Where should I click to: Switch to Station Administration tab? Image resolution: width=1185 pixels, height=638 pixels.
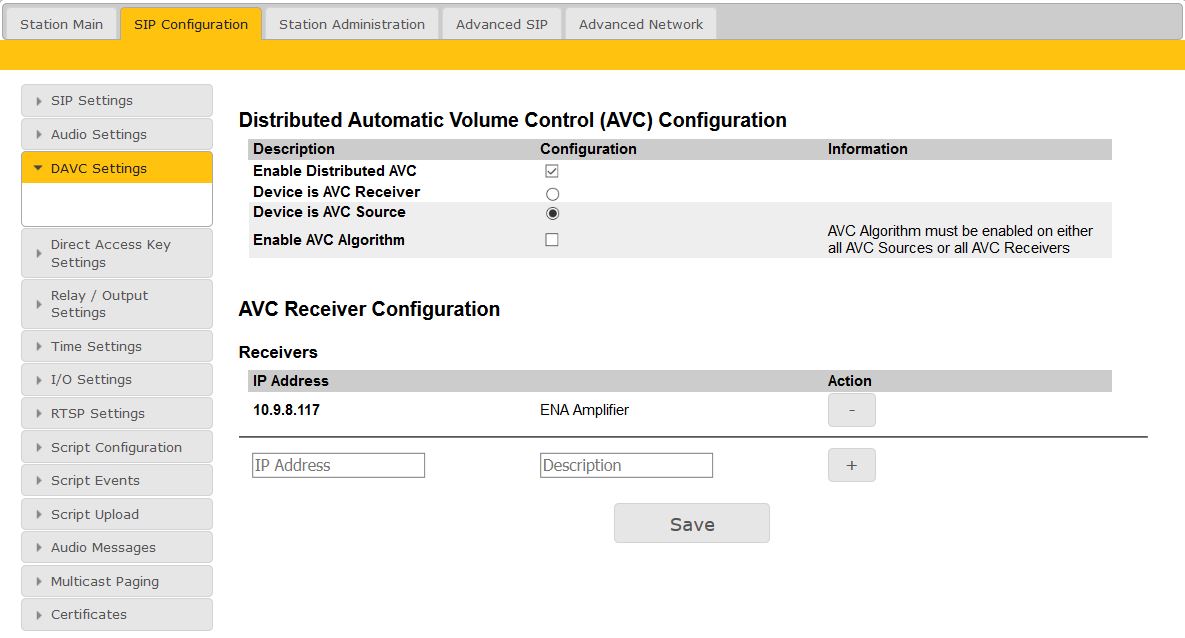click(x=351, y=24)
